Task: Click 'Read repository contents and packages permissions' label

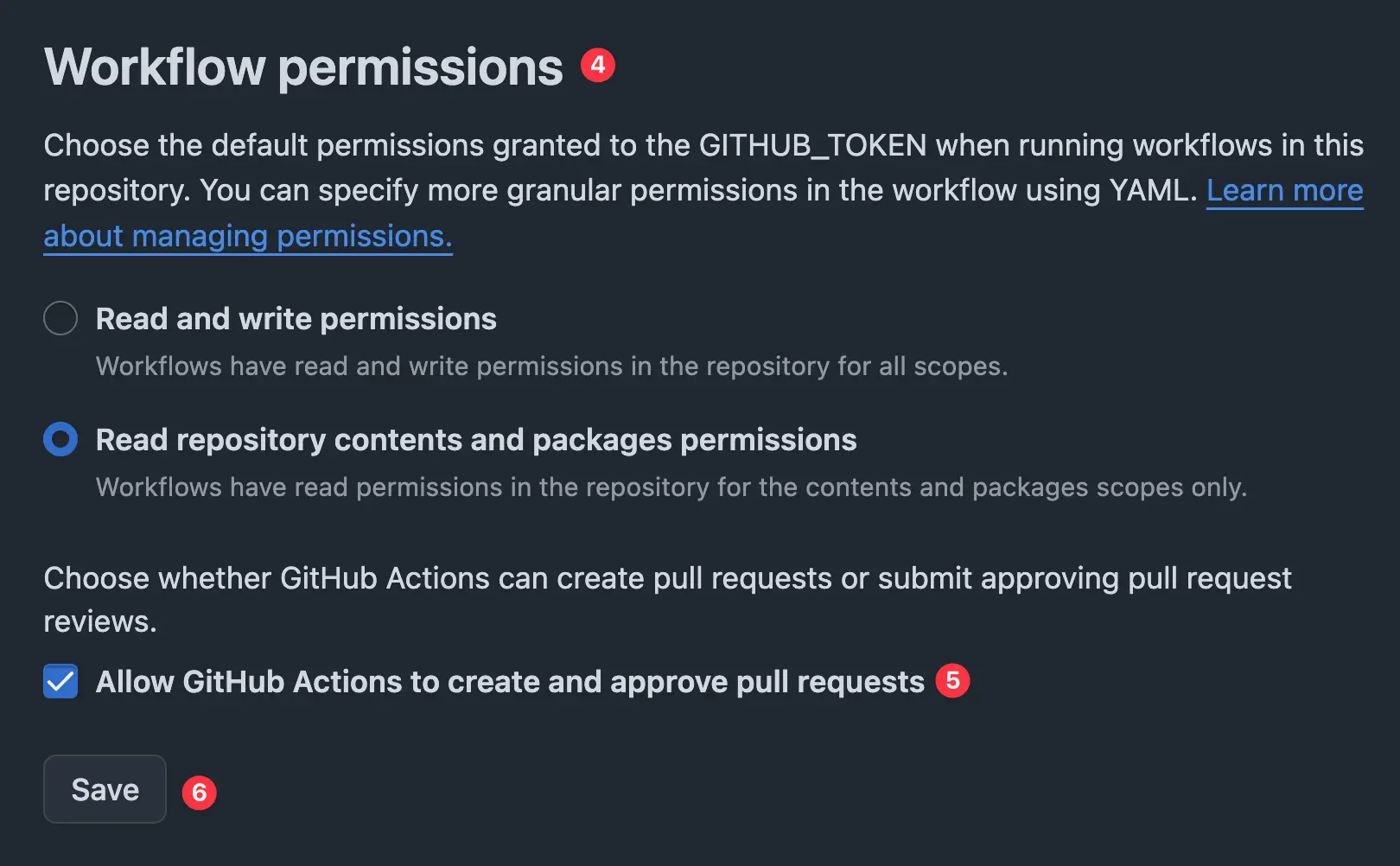Action: (x=475, y=440)
